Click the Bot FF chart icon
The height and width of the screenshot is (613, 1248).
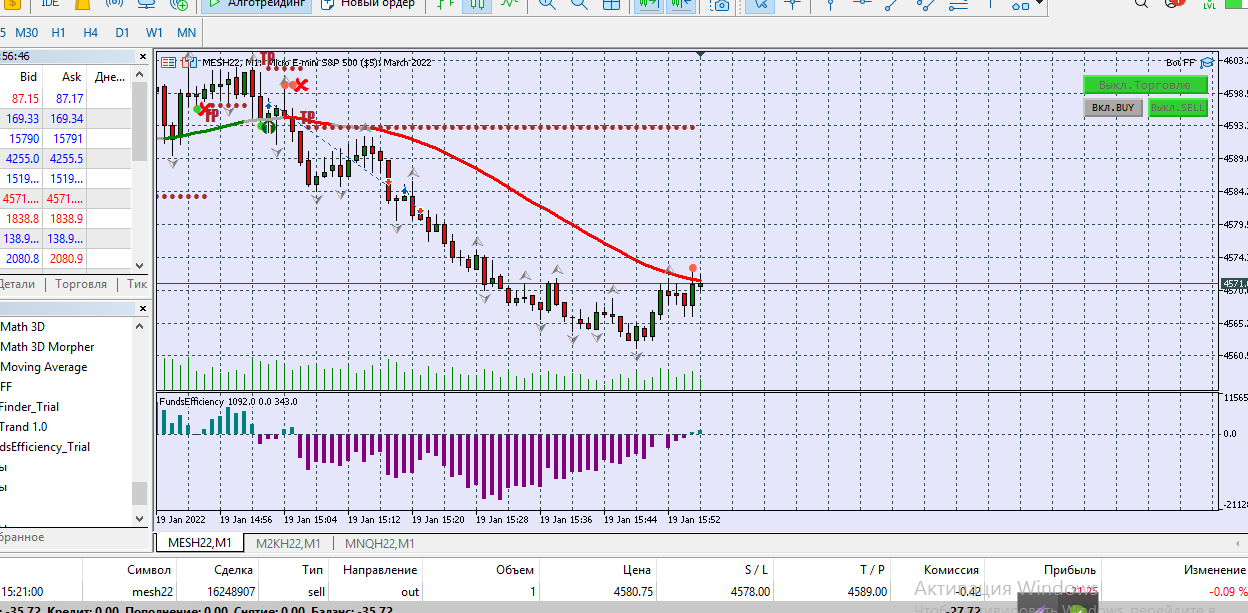(x=1207, y=62)
